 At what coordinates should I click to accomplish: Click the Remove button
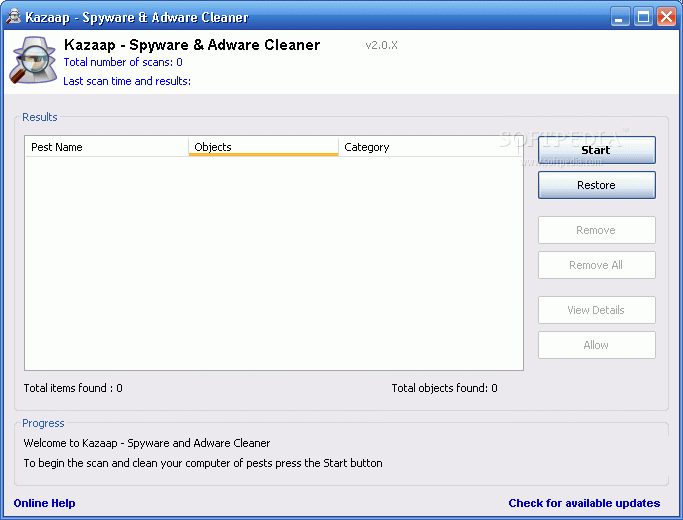596,230
